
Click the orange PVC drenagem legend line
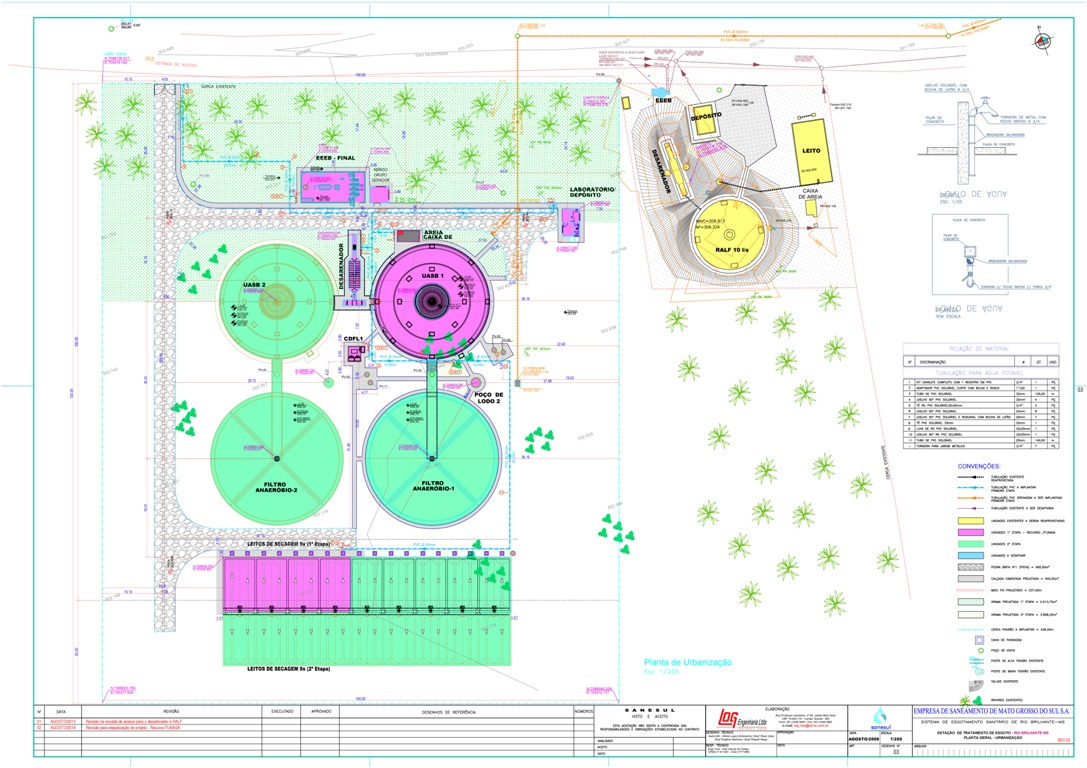(x=971, y=498)
